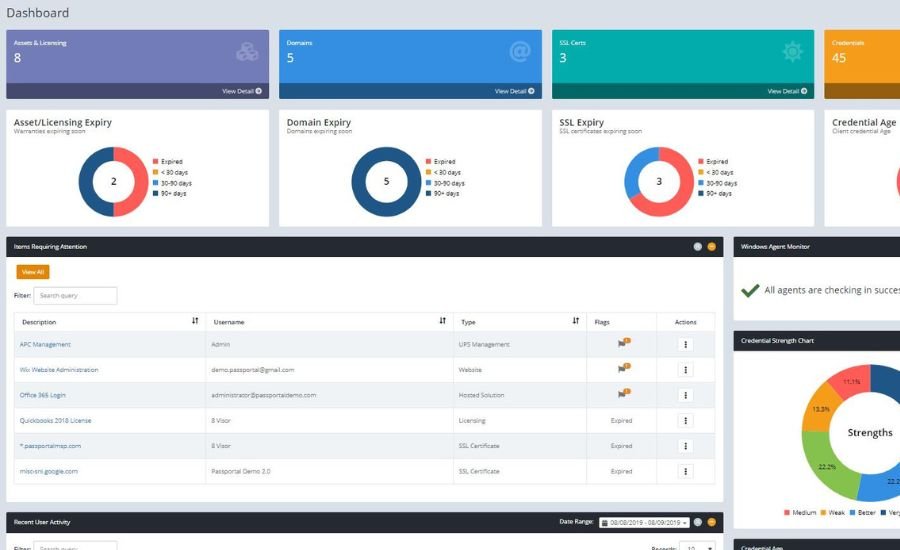Toggle Better legend in Credential Strength Chart
The height and width of the screenshot is (550, 900).
(863, 512)
